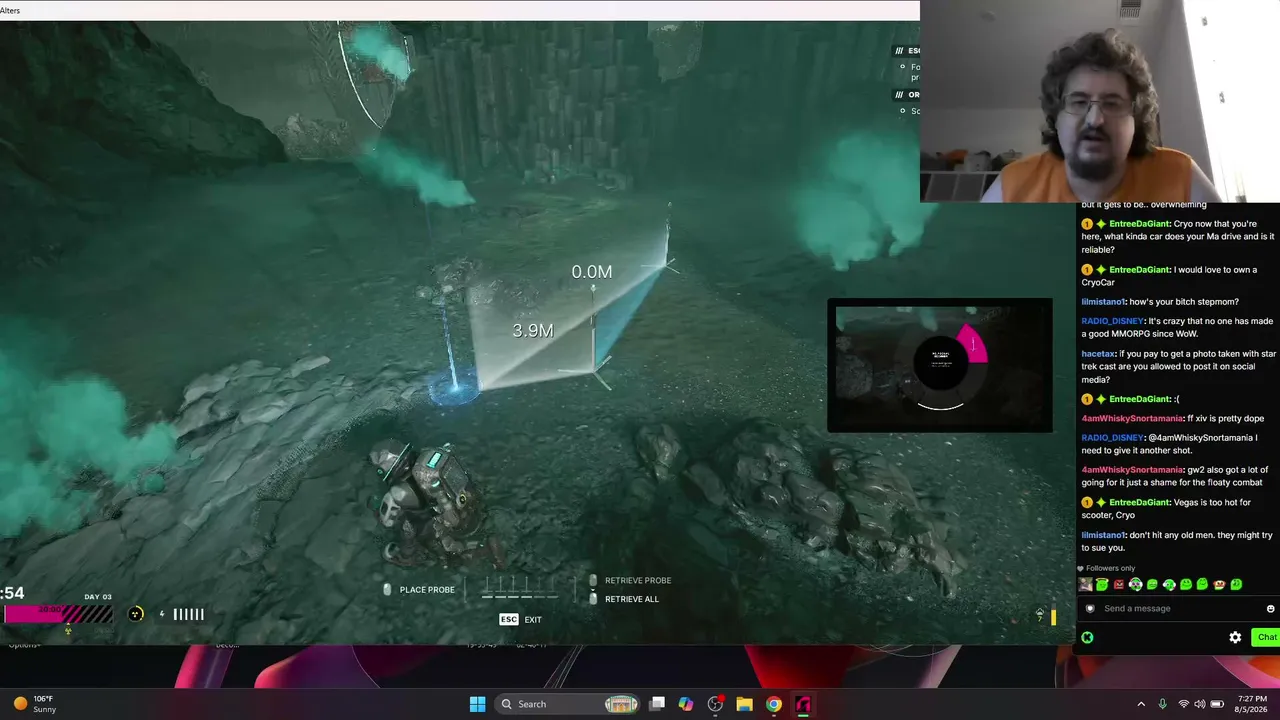Click the Send a message chat field
The width and height of the screenshot is (1280, 720).
pos(1180,608)
